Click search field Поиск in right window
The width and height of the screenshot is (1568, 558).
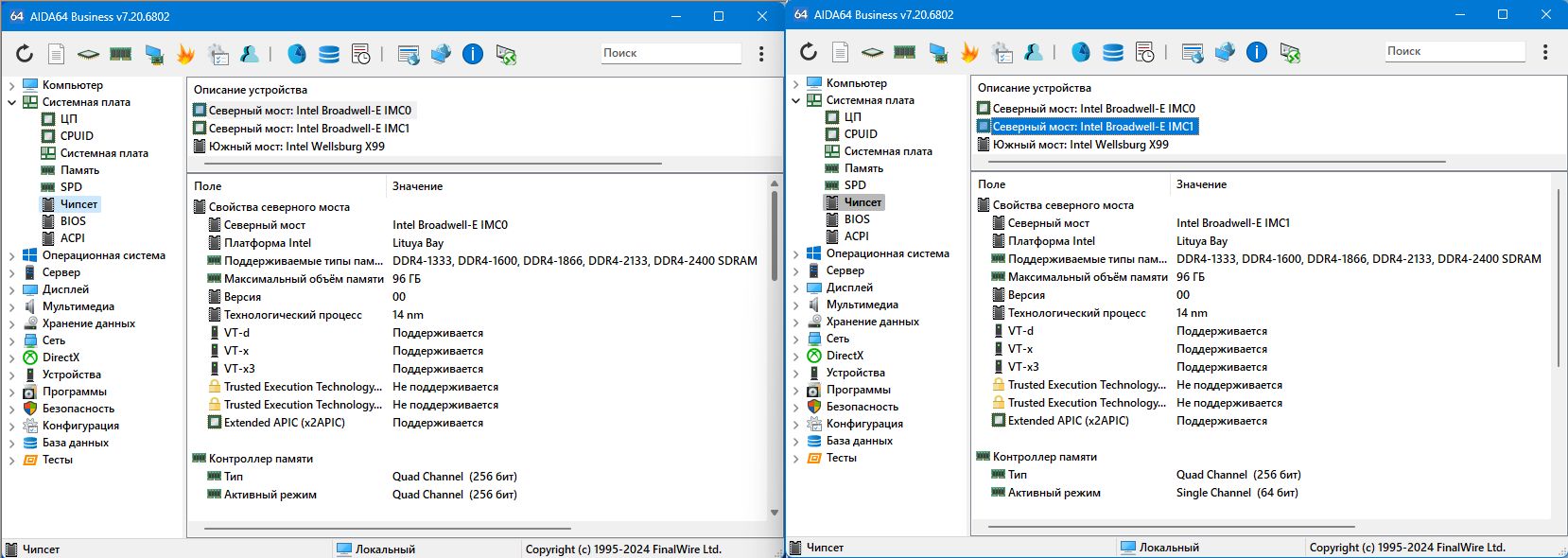pos(1455,51)
